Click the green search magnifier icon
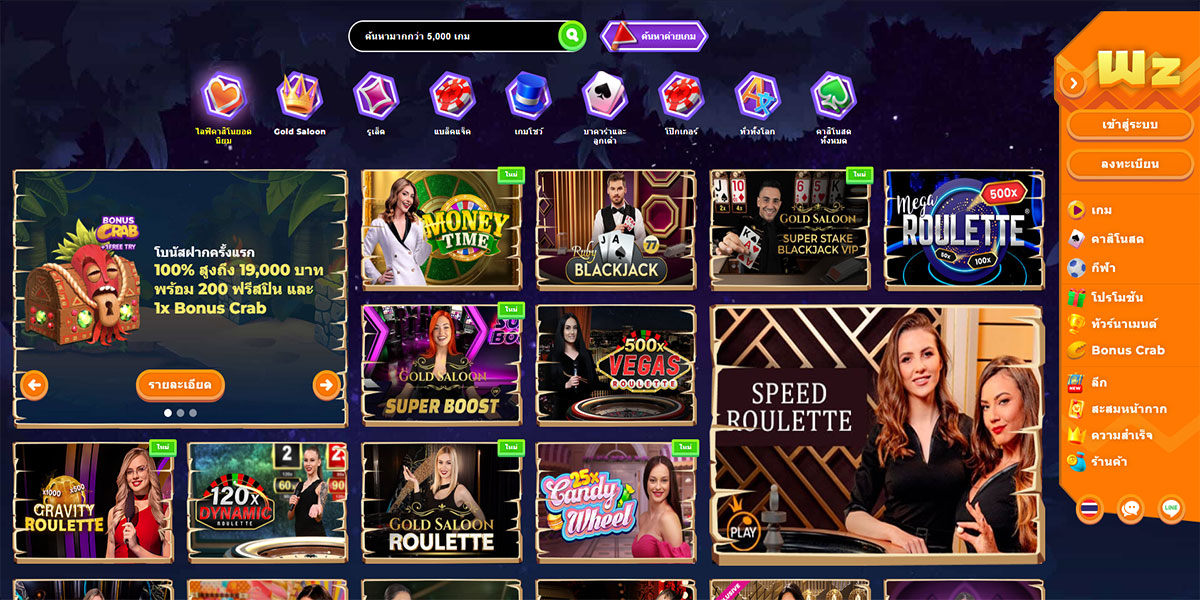 [x=572, y=37]
